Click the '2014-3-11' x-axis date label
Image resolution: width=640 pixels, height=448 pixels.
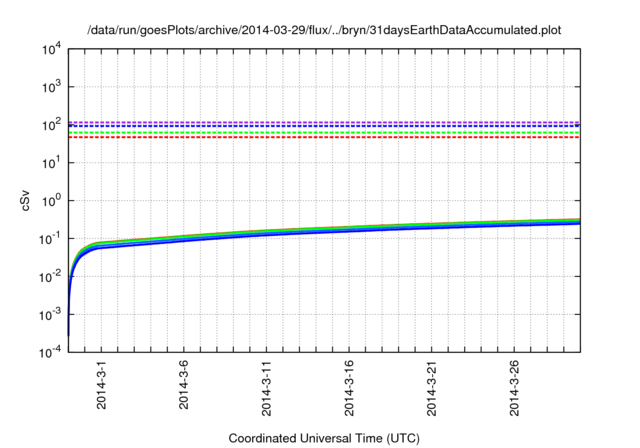pos(266,388)
